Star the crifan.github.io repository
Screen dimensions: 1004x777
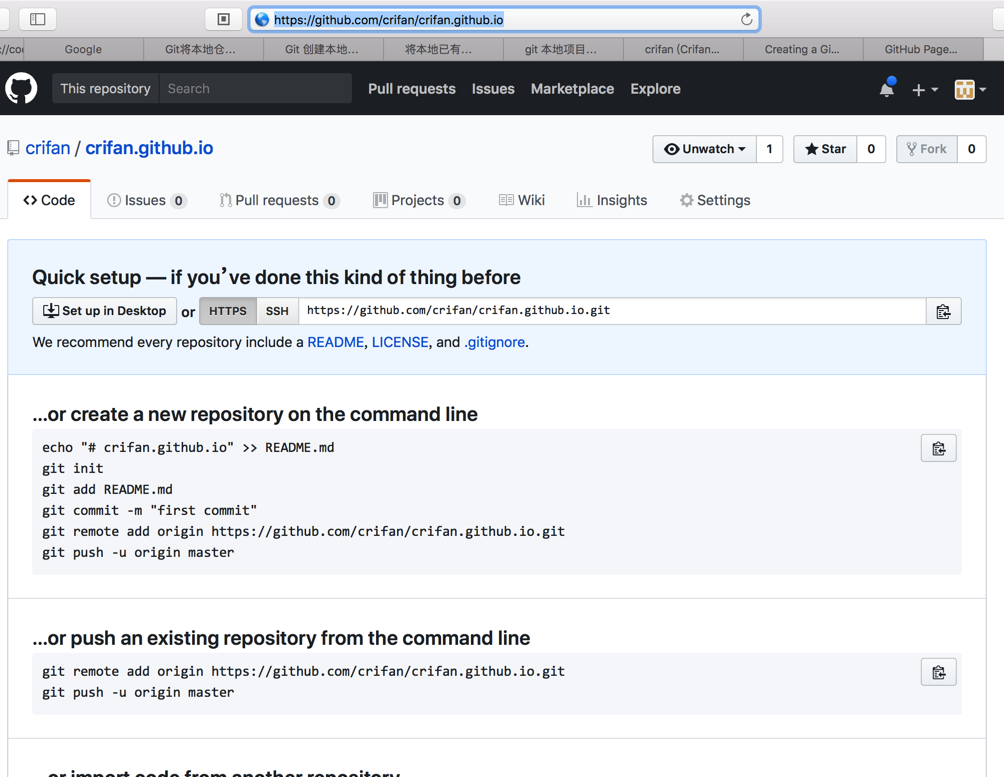click(x=826, y=149)
